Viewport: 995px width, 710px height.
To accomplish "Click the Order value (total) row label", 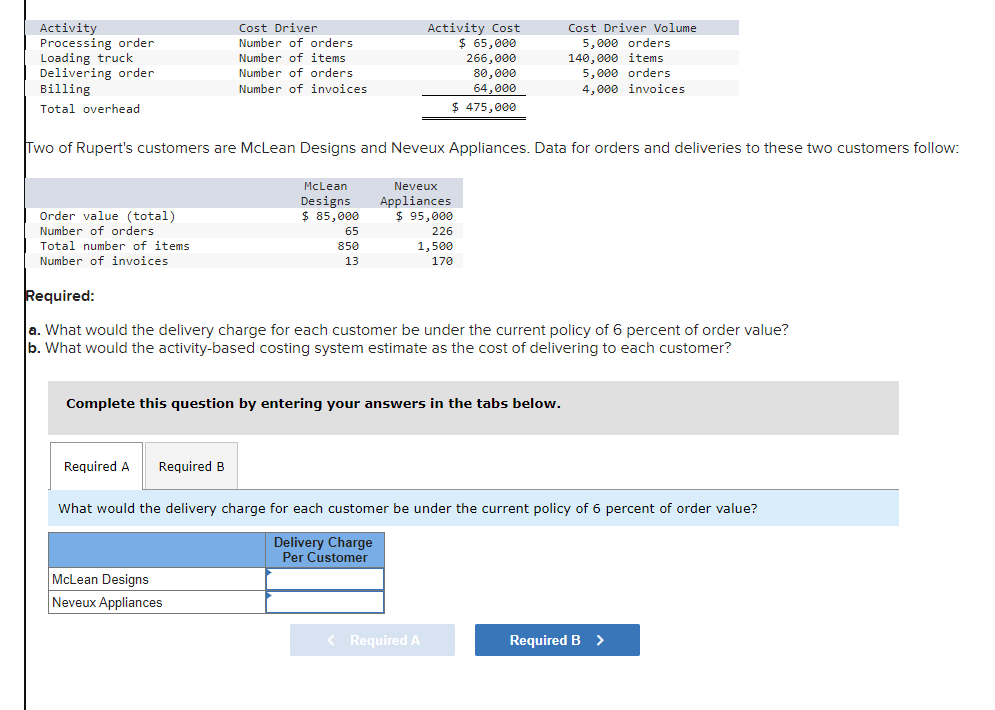I will (x=107, y=216).
